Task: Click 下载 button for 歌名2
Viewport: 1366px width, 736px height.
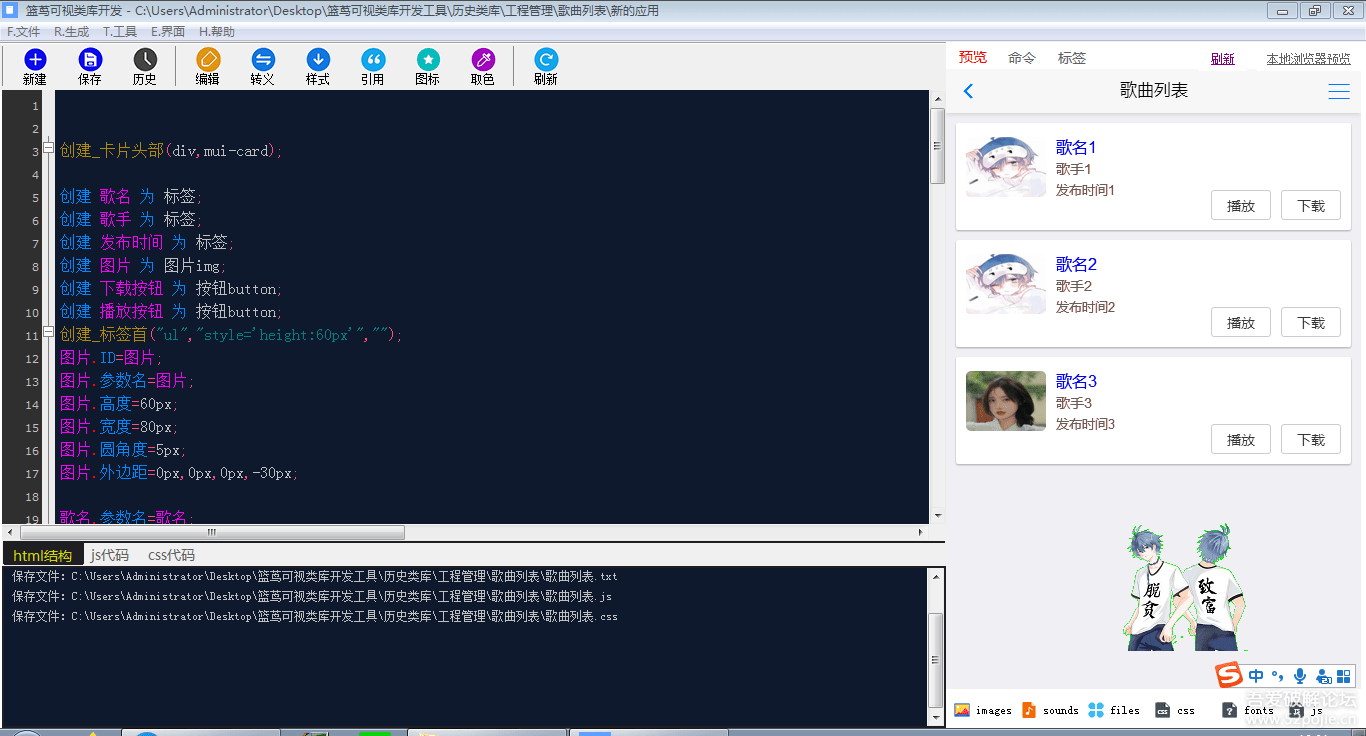Action: tap(1311, 323)
